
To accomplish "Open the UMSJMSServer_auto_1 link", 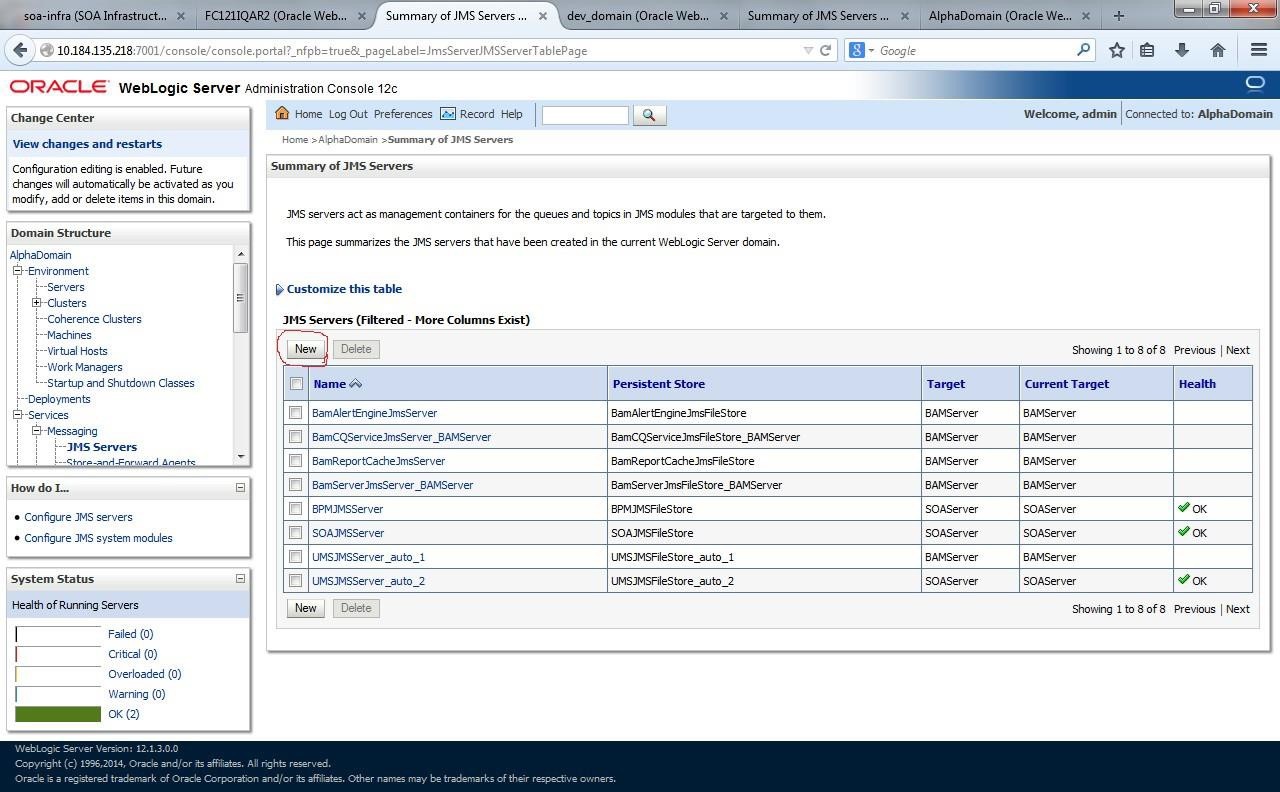I will [368, 557].
